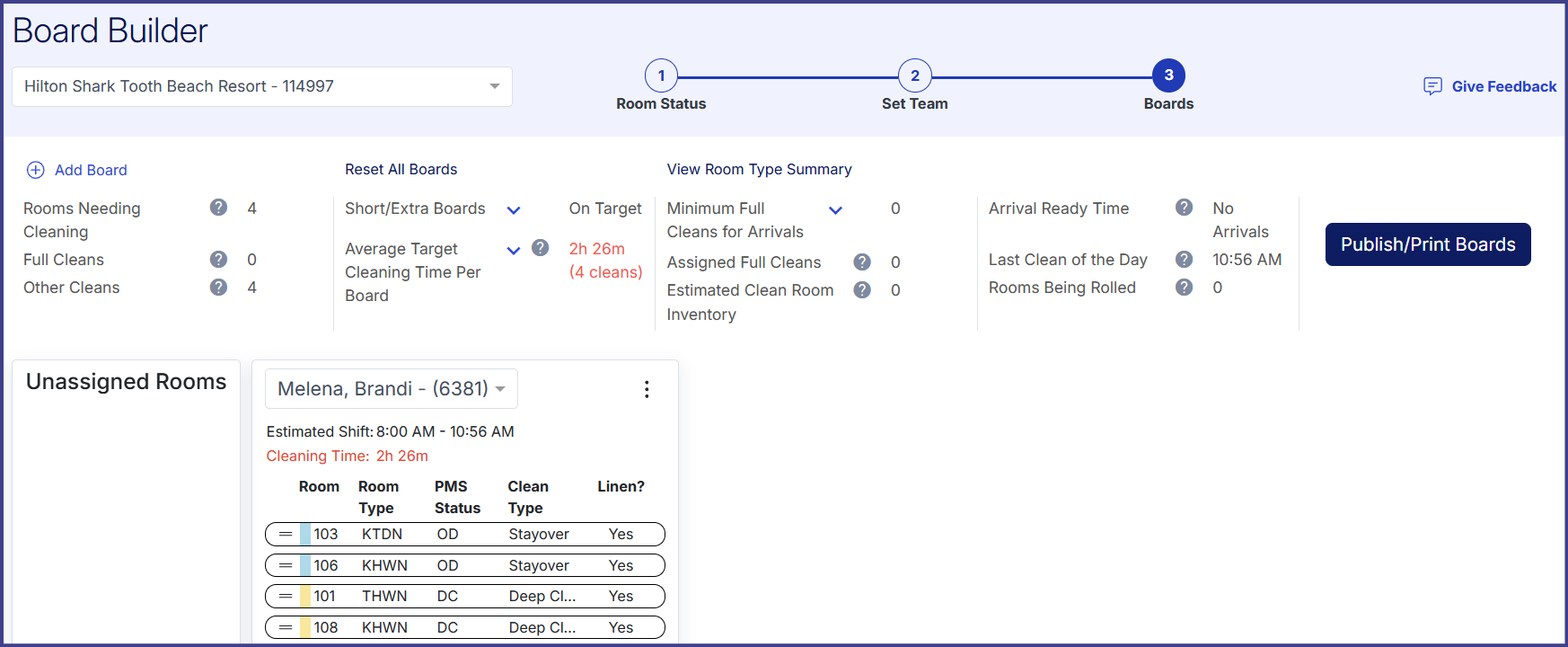Click help icon next to Rooms Needing Cleaning
The width and height of the screenshot is (1568, 647).
tap(218, 208)
